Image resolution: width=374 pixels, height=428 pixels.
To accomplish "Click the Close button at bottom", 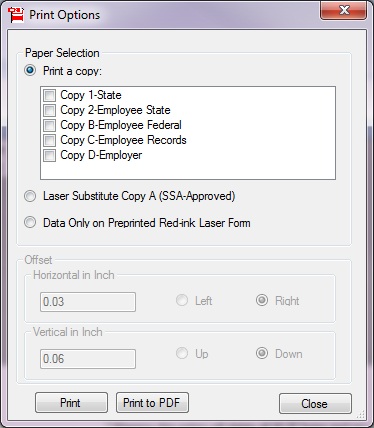I will 315,404.
